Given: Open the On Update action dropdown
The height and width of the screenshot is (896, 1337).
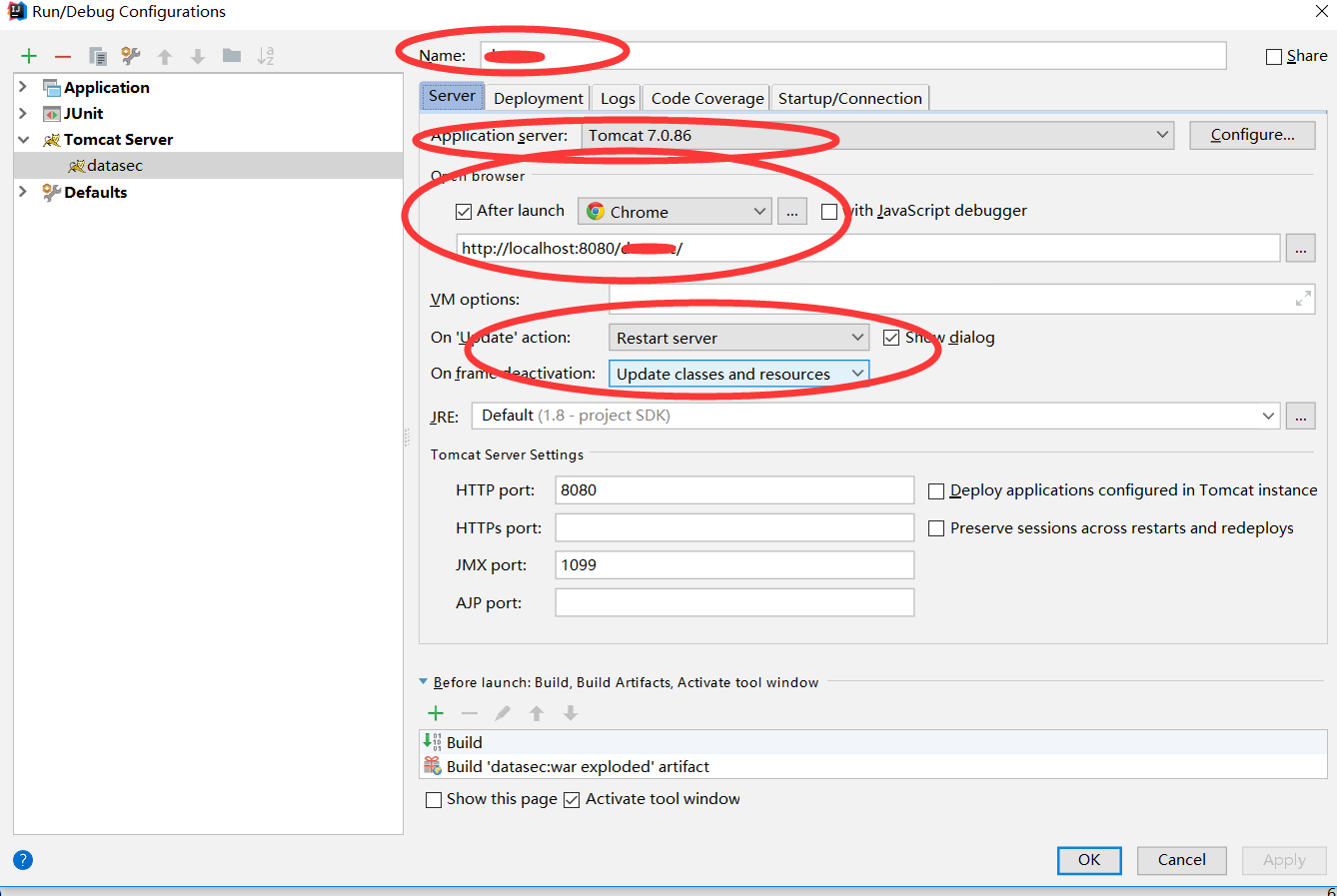Looking at the screenshot, I should pos(855,337).
